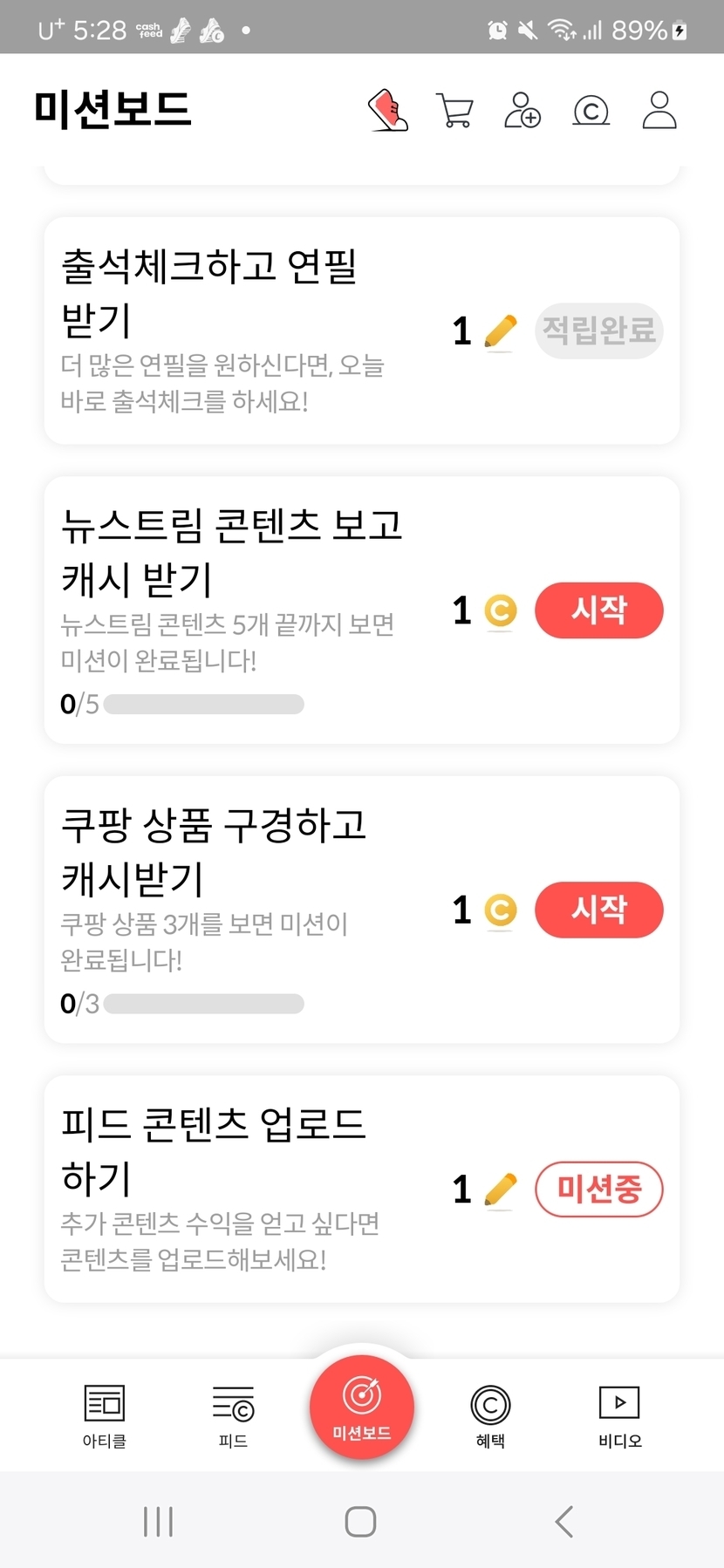
Task: Tap the invite friend icon
Action: pos(523,111)
